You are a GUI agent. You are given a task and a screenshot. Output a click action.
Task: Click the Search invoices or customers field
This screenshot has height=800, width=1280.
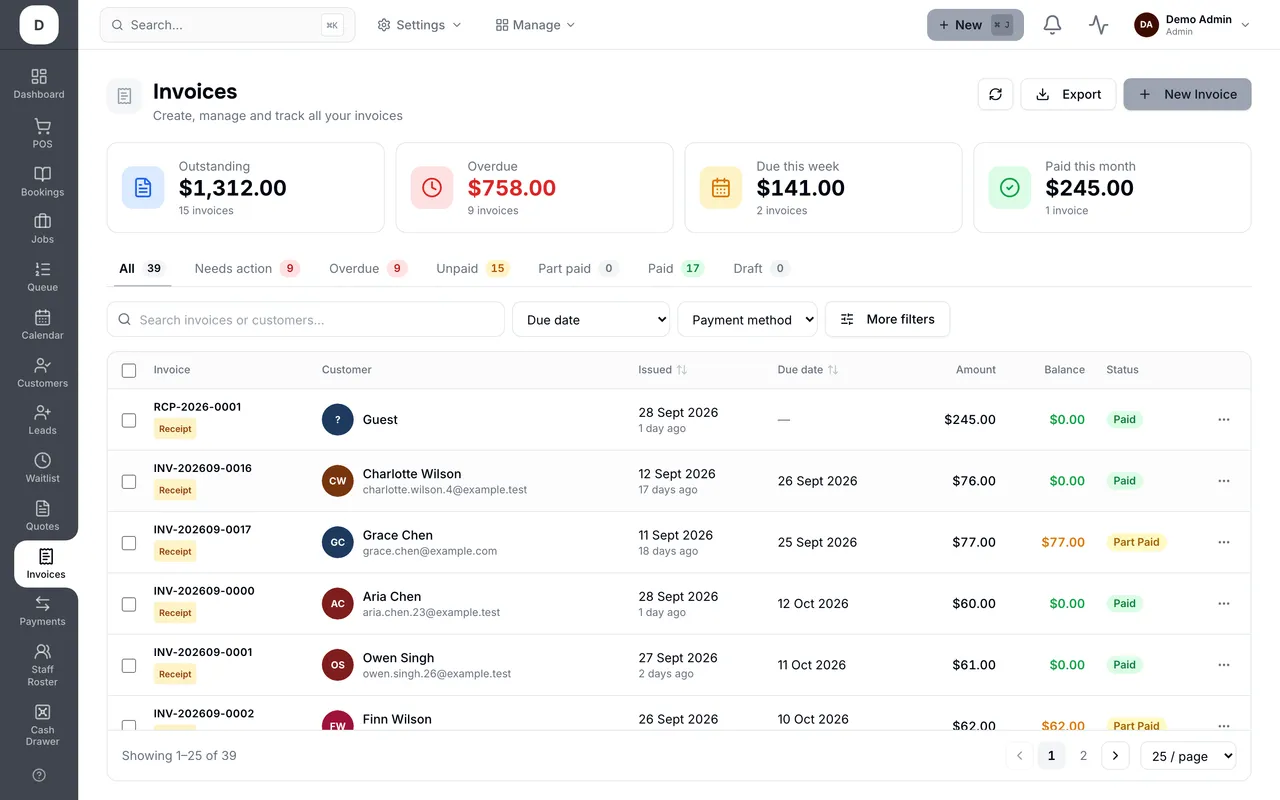click(306, 319)
